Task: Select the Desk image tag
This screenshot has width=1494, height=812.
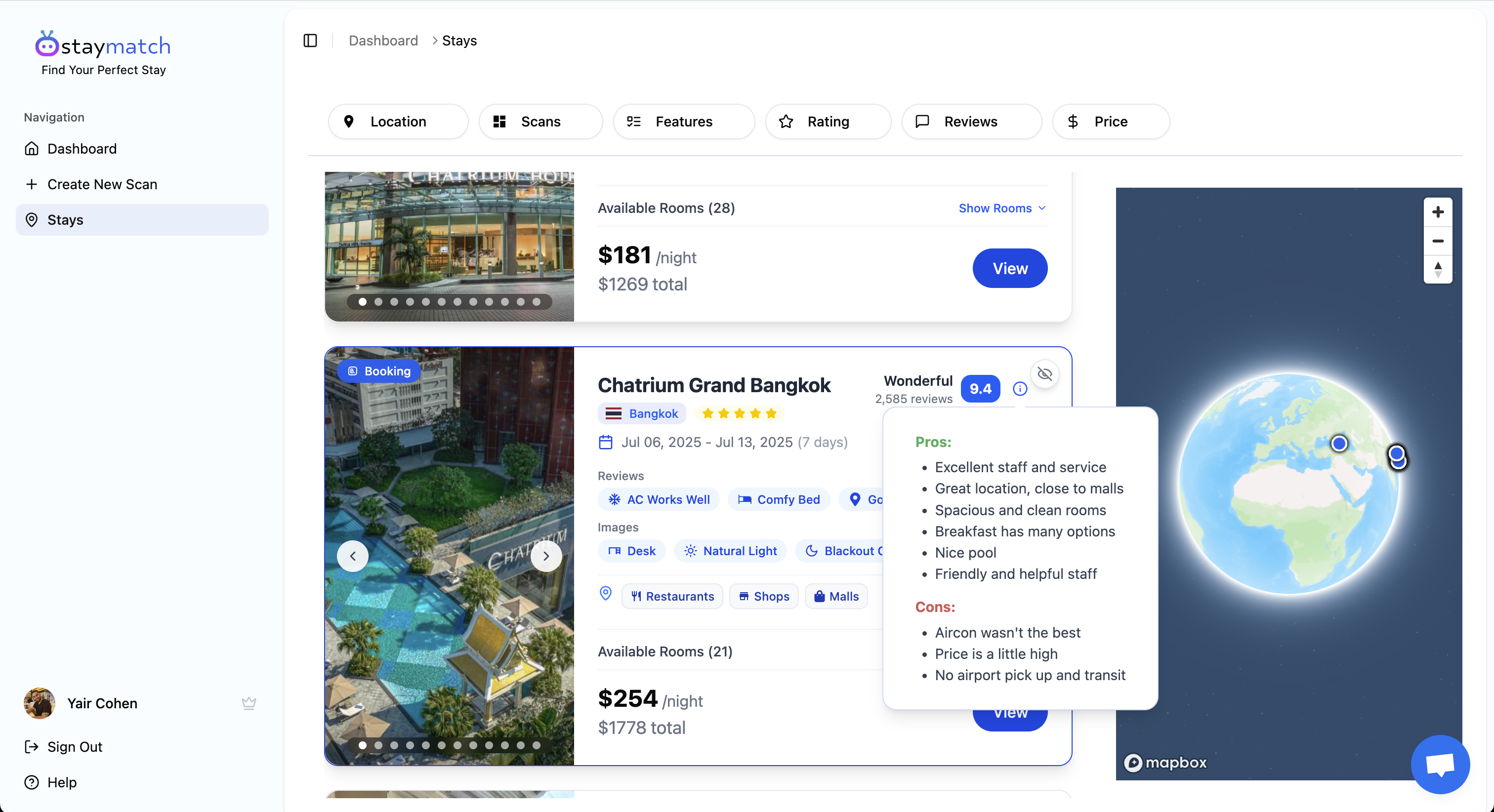Action: click(631, 551)
